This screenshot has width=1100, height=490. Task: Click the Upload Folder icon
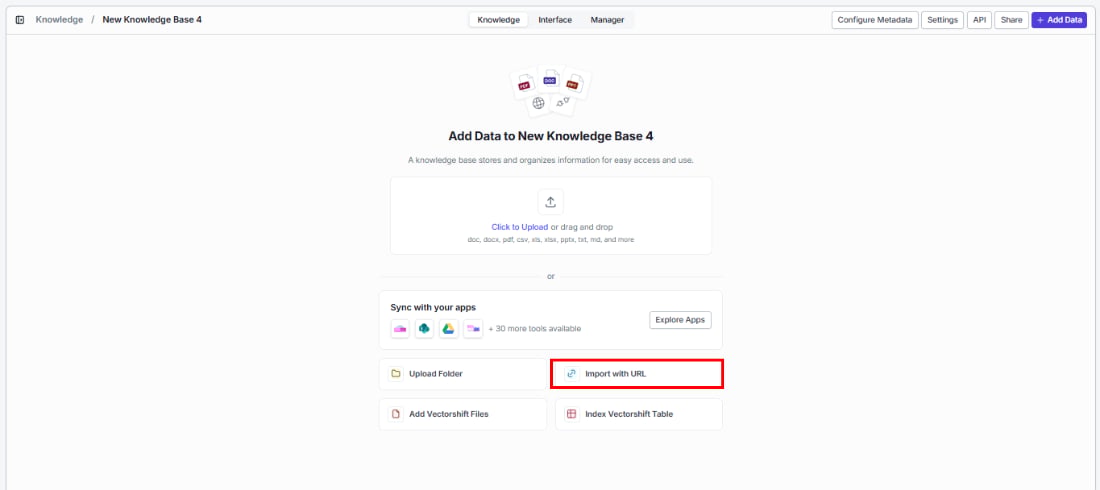tap(396, 373)
